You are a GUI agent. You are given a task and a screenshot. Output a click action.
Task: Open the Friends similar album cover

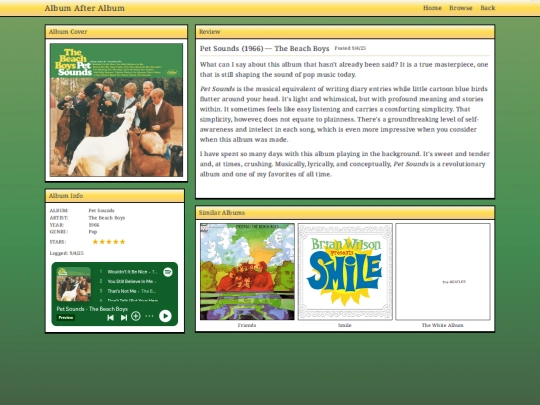coord(247,272)
